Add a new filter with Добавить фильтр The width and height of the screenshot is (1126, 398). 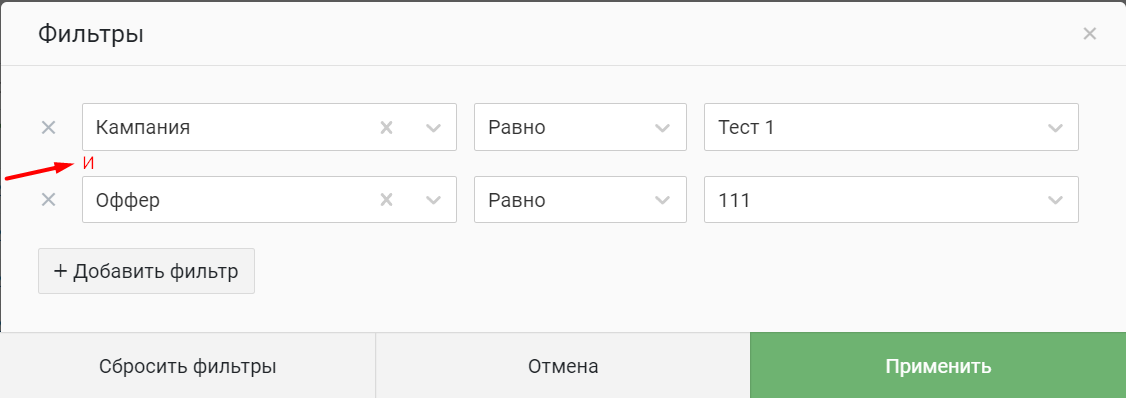146,271
